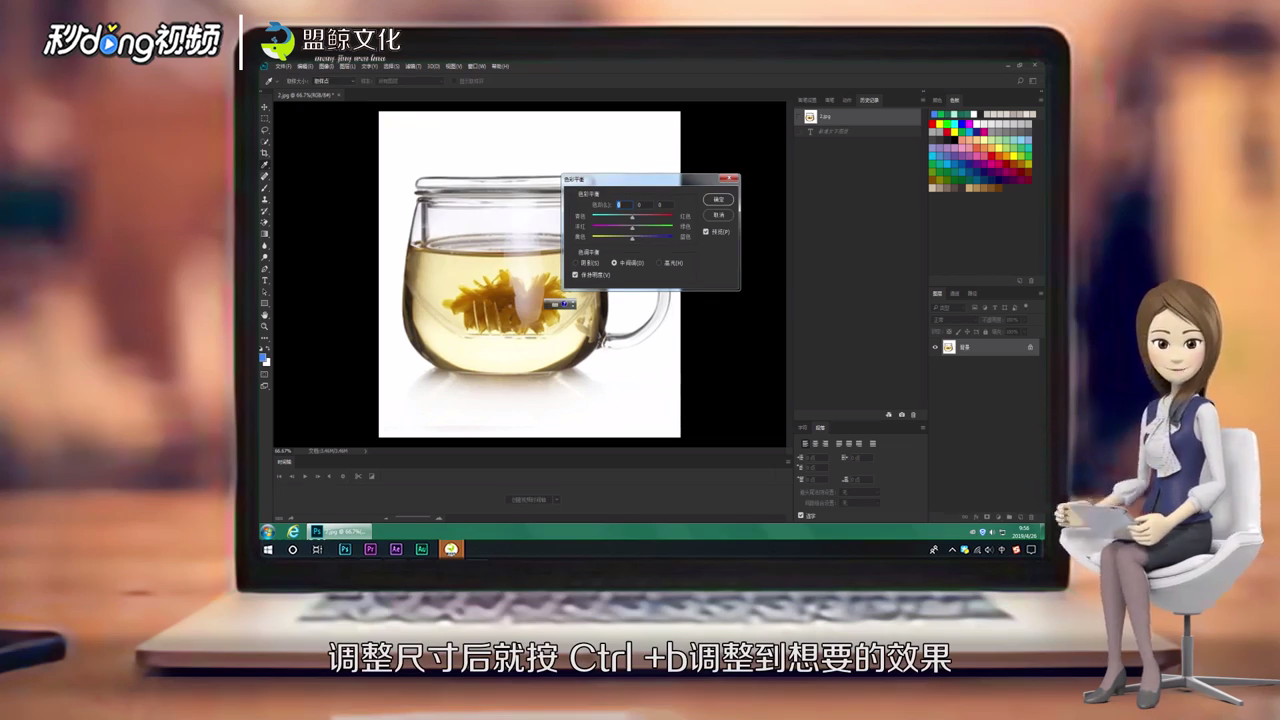Click the Windows Start button
Viewport: 1280px width, 720px height.
(268, 549)
